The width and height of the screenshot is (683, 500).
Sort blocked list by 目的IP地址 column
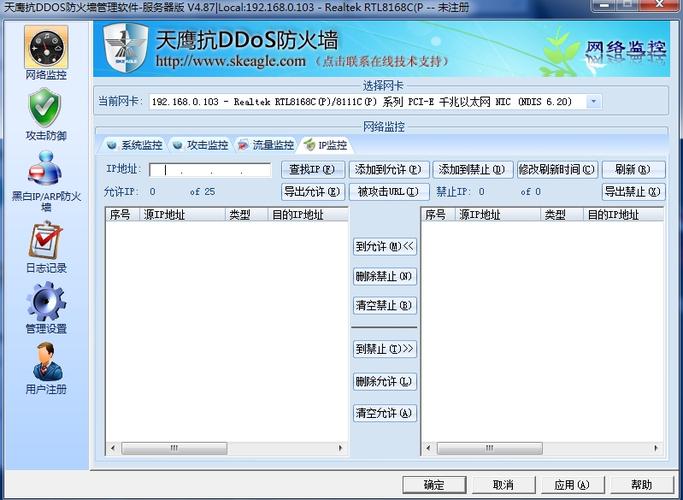coord(623,214)
